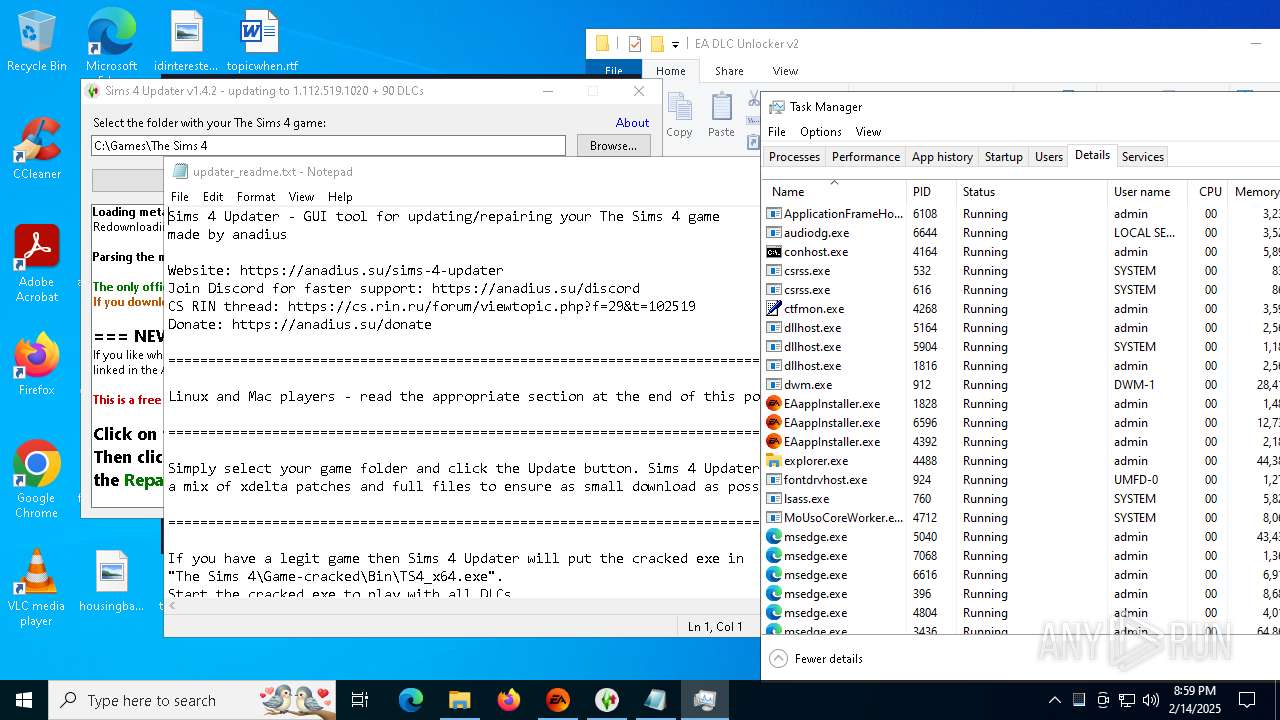
Task: Open the CCleaner desktop shortcut
Action: click(x=37, y=149)
